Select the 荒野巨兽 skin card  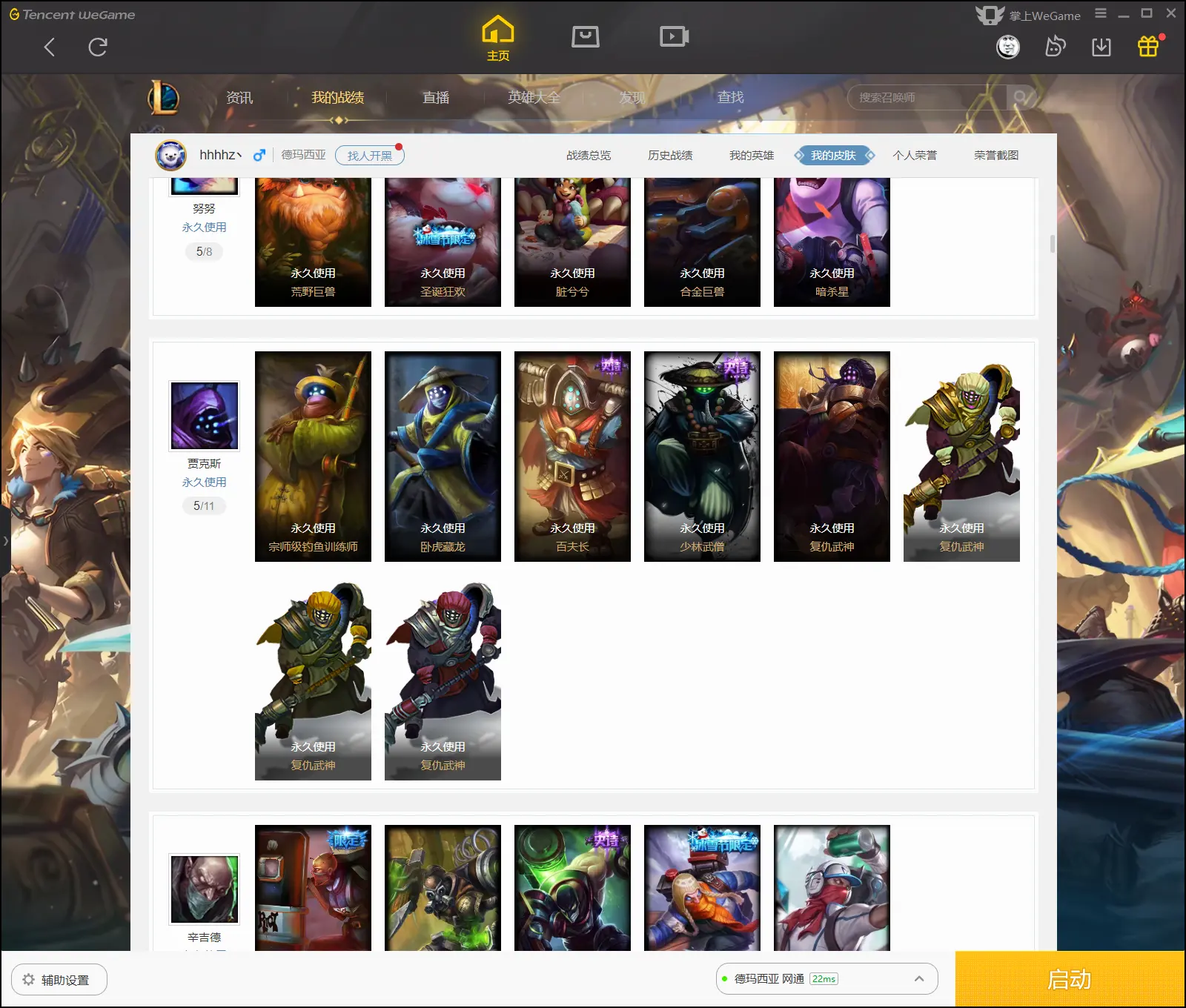point(313,242)
